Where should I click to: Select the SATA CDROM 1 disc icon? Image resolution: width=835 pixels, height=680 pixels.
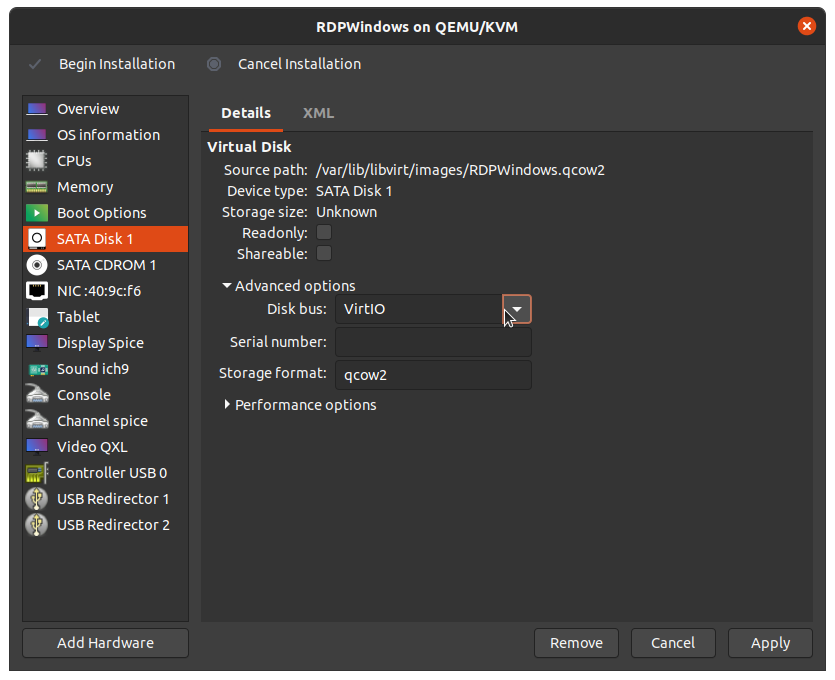tap(37, 265)
